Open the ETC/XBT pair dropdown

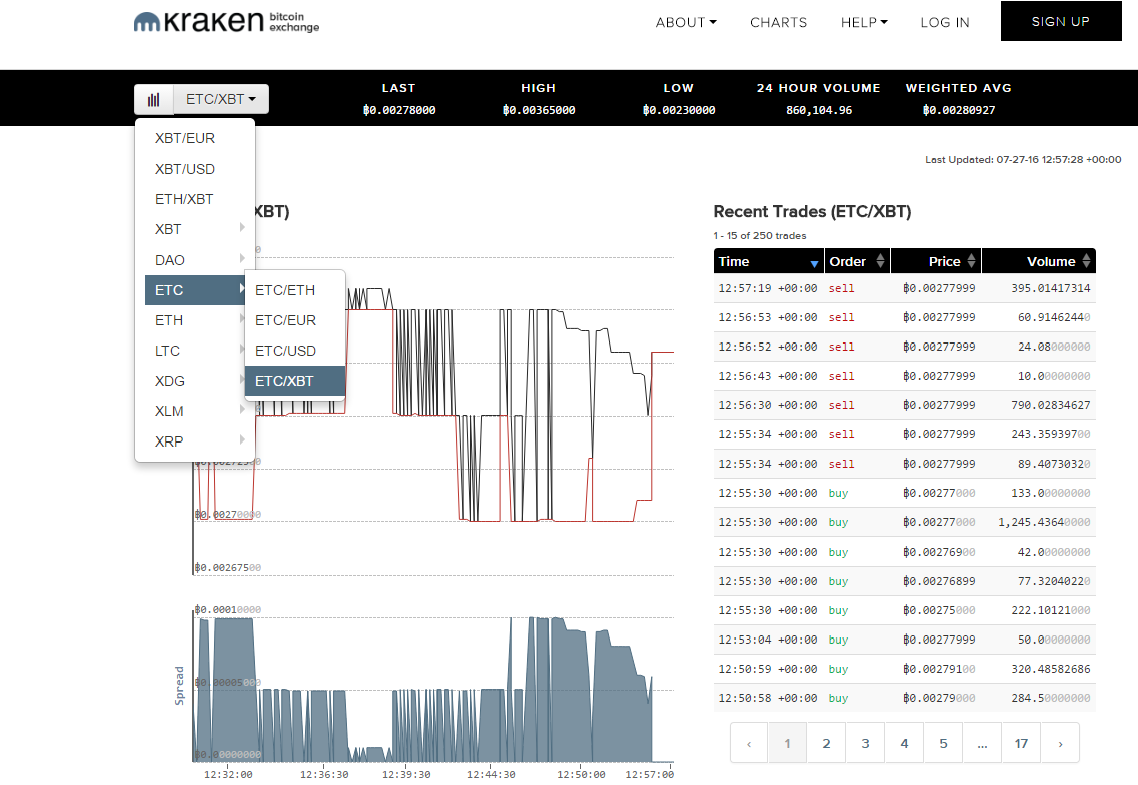221,99
